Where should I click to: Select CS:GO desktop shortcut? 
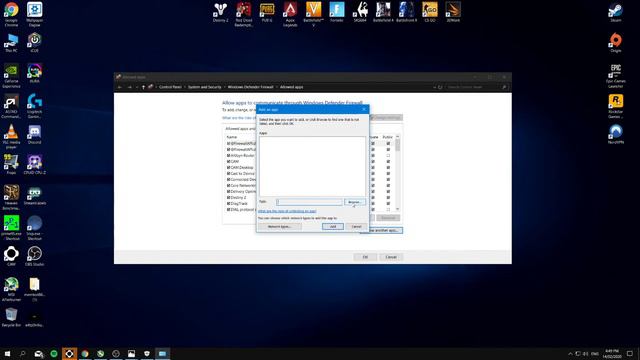(430, 12)
